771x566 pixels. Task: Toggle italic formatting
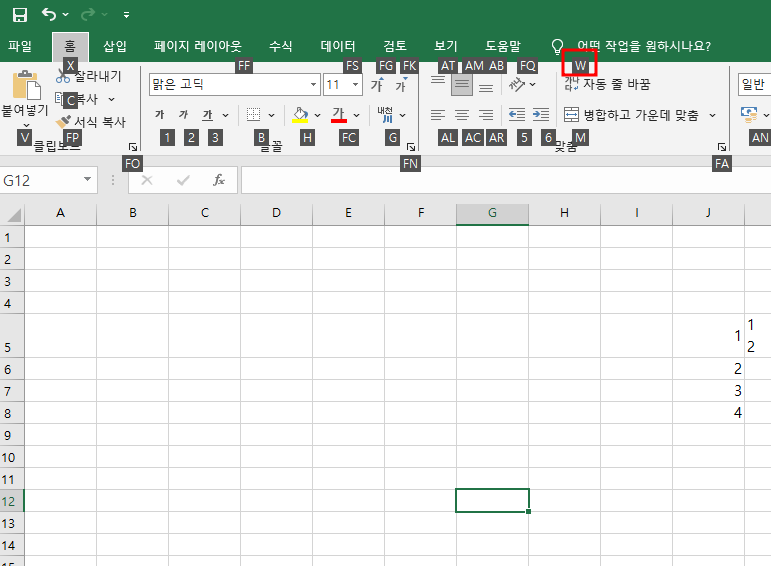click(183, 115)
